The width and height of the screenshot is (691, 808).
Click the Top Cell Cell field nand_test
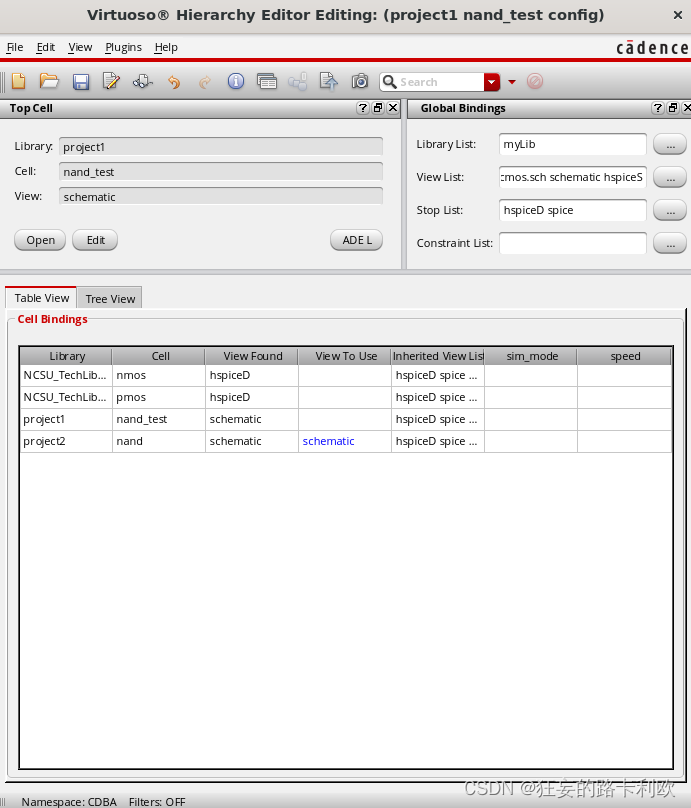coord(221,172)
